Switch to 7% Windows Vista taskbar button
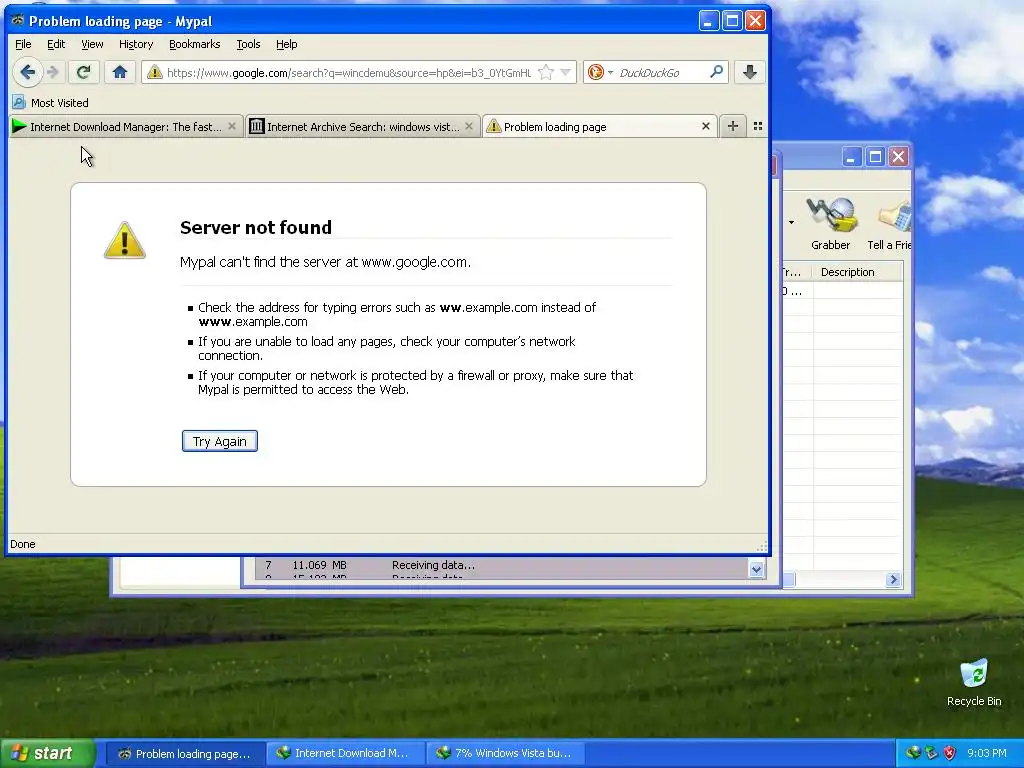Viewport: 1024px width, 768px height. tap(504, 754)
